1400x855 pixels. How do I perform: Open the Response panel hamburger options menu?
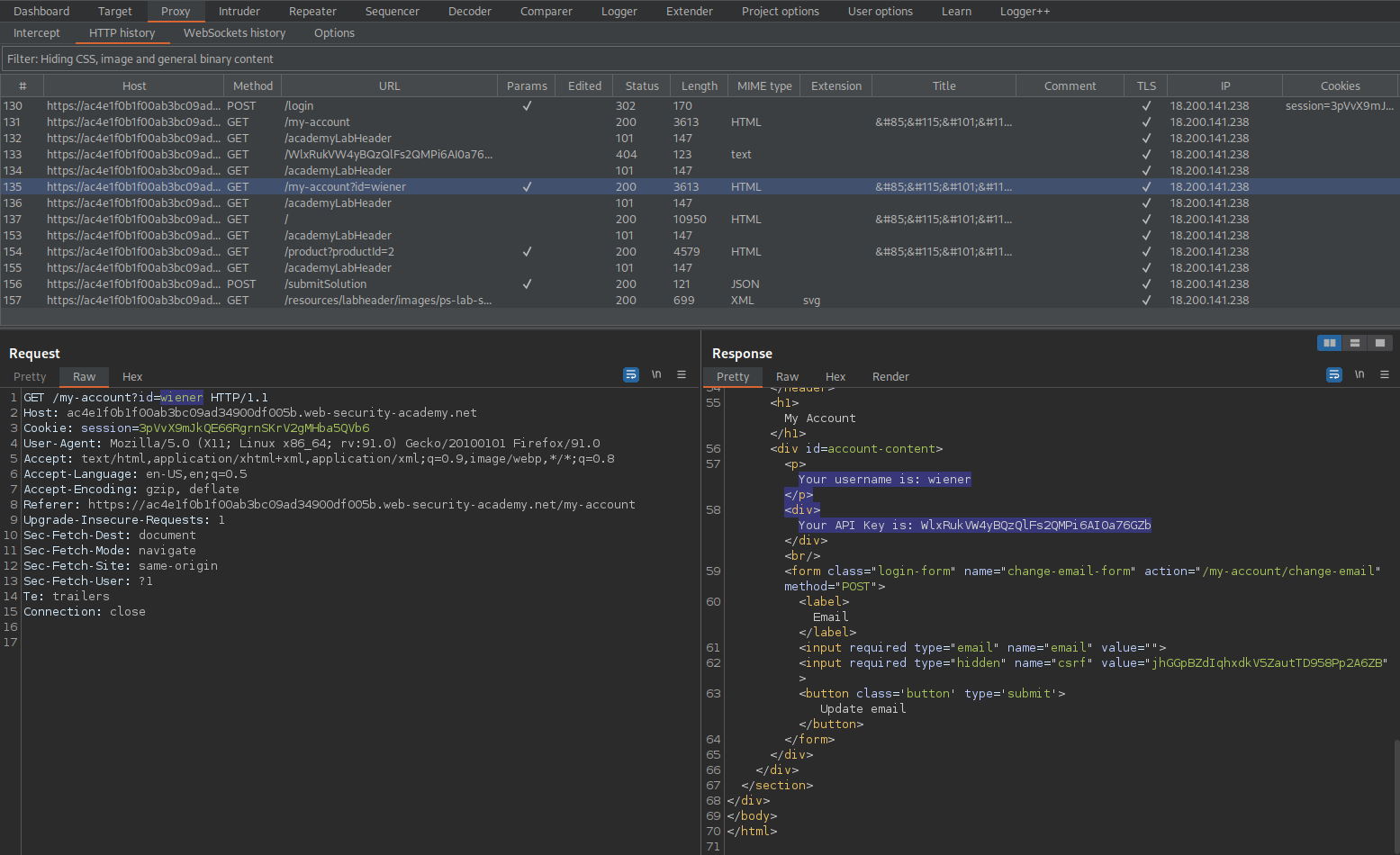(1385, 374)
